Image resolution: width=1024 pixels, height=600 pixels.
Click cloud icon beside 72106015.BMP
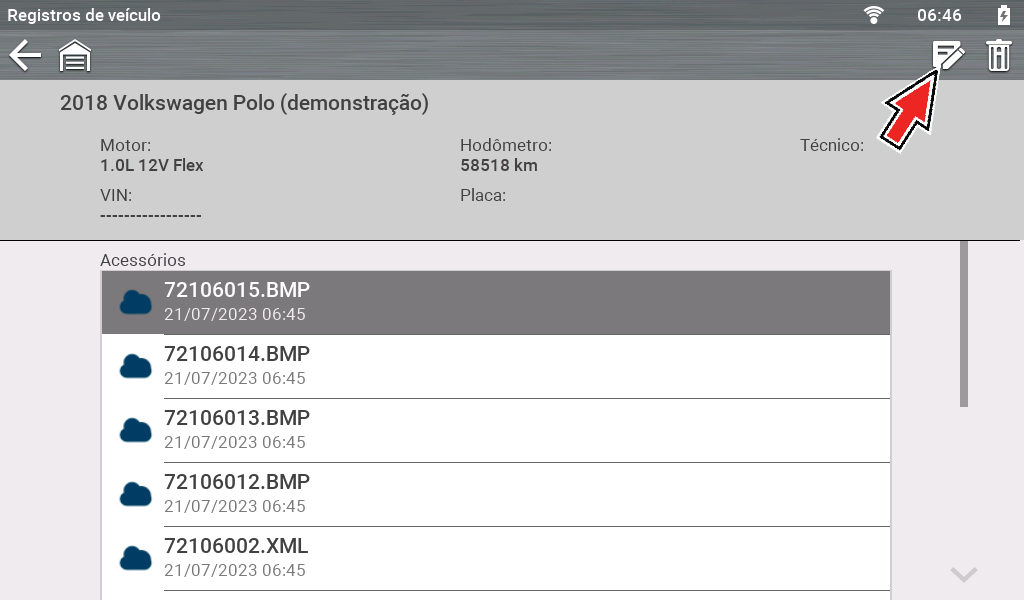(x=135, y=302)
